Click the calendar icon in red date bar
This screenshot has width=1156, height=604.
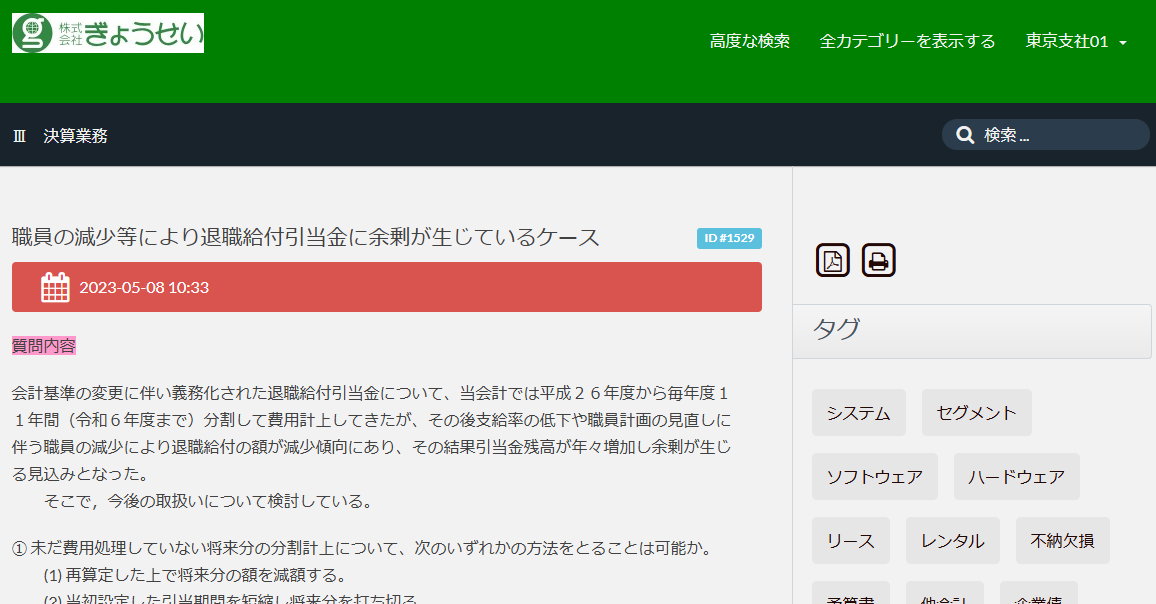(55, 288)
